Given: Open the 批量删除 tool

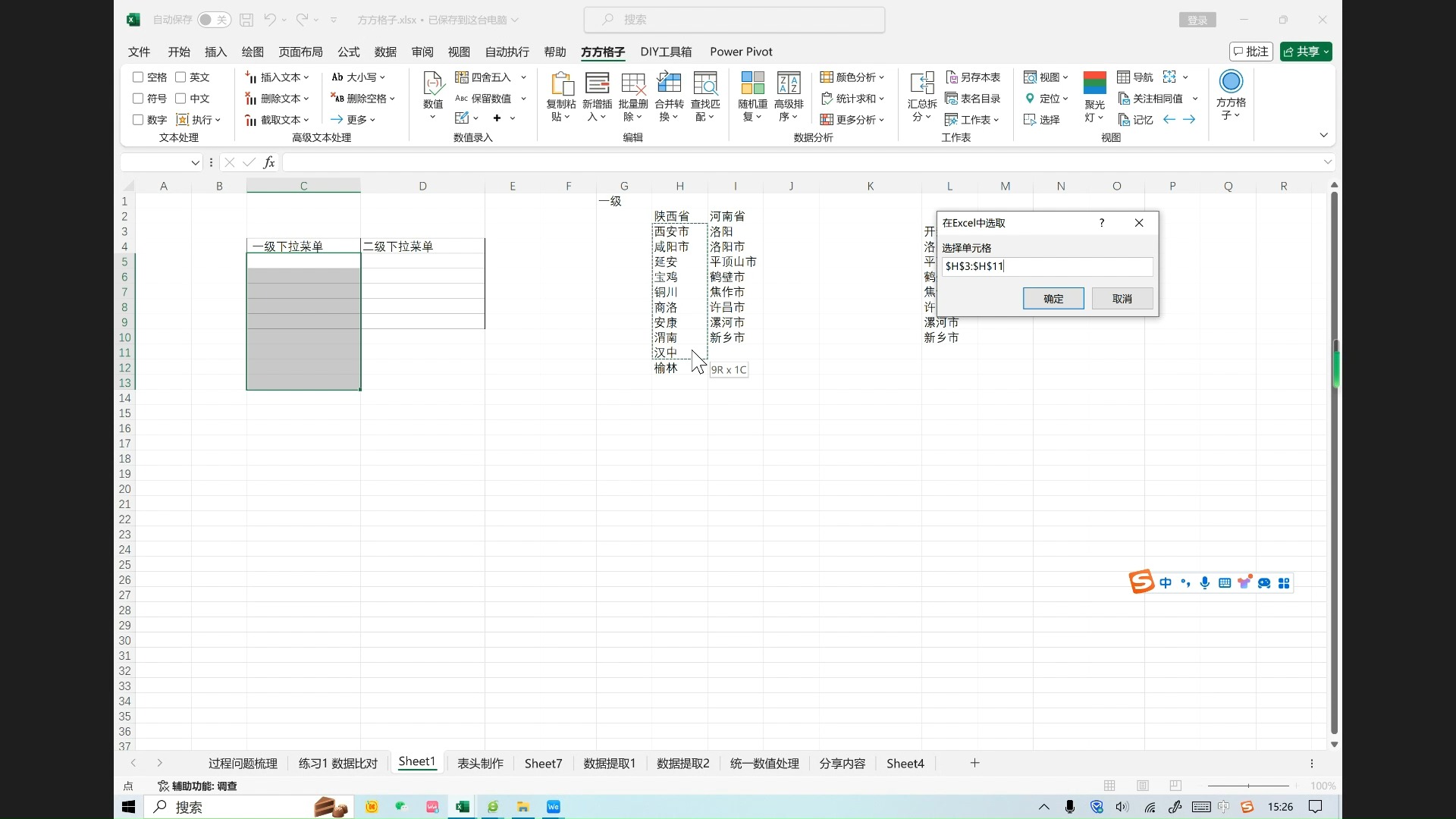Looking at the screenshot, I should (633, 83).
